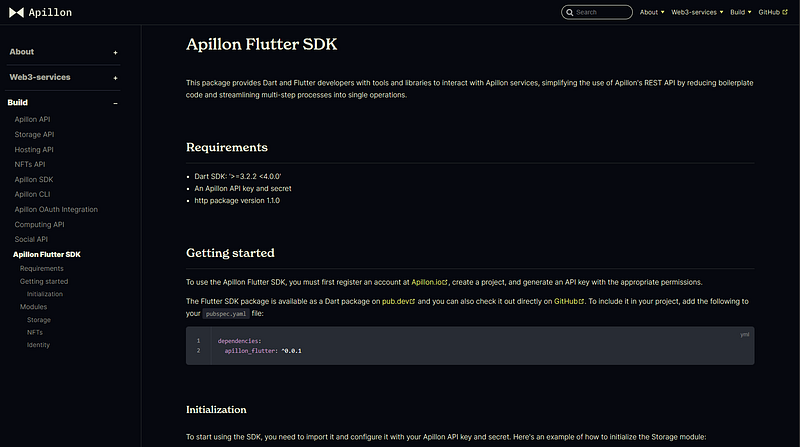This screenshot has width=800, height=447.
Task: Open Apillon OAuth Integration in the sidebar
Action: (56, 209)
